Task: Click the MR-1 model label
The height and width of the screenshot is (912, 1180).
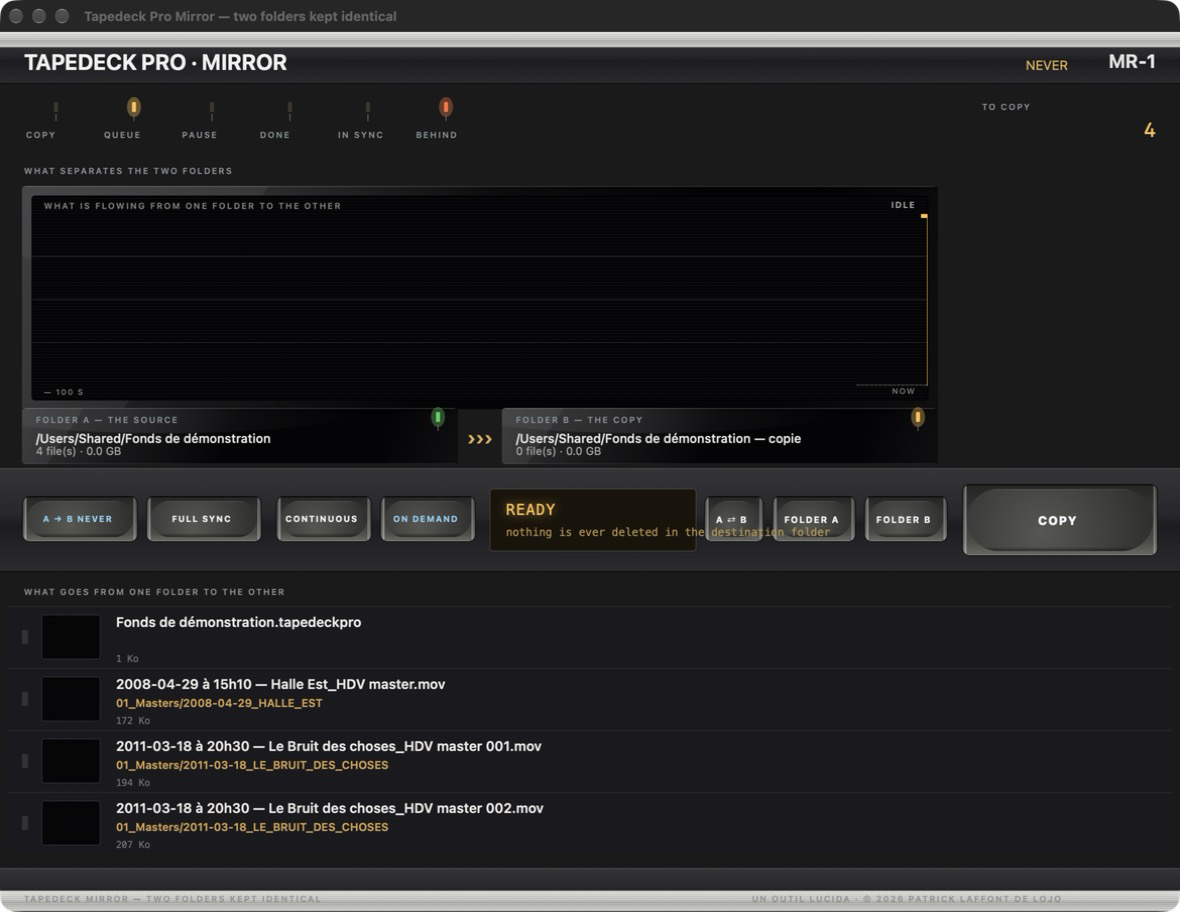Action: 1131,62
